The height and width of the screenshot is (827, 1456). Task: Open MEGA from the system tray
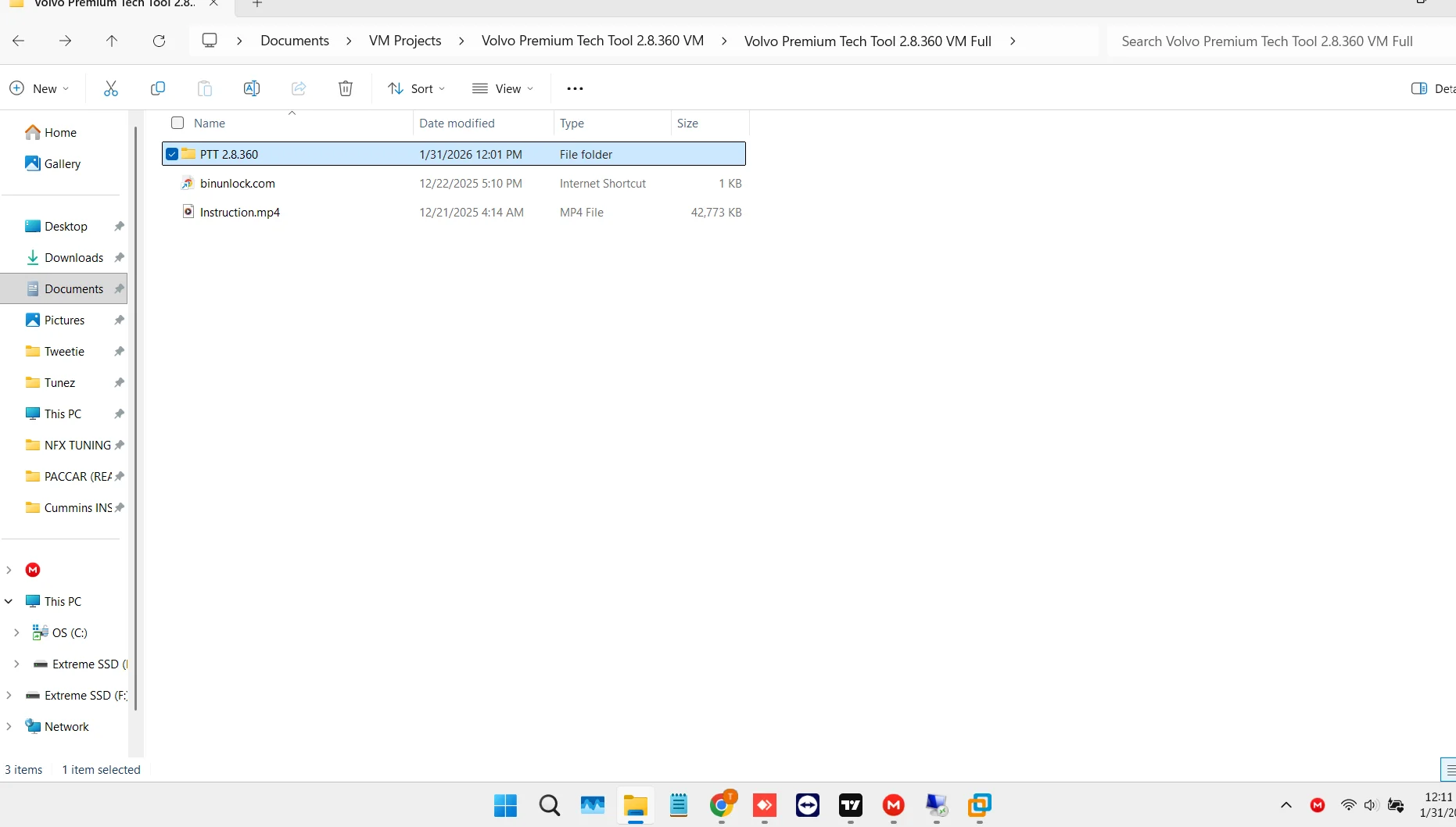tap(1318, 806)
